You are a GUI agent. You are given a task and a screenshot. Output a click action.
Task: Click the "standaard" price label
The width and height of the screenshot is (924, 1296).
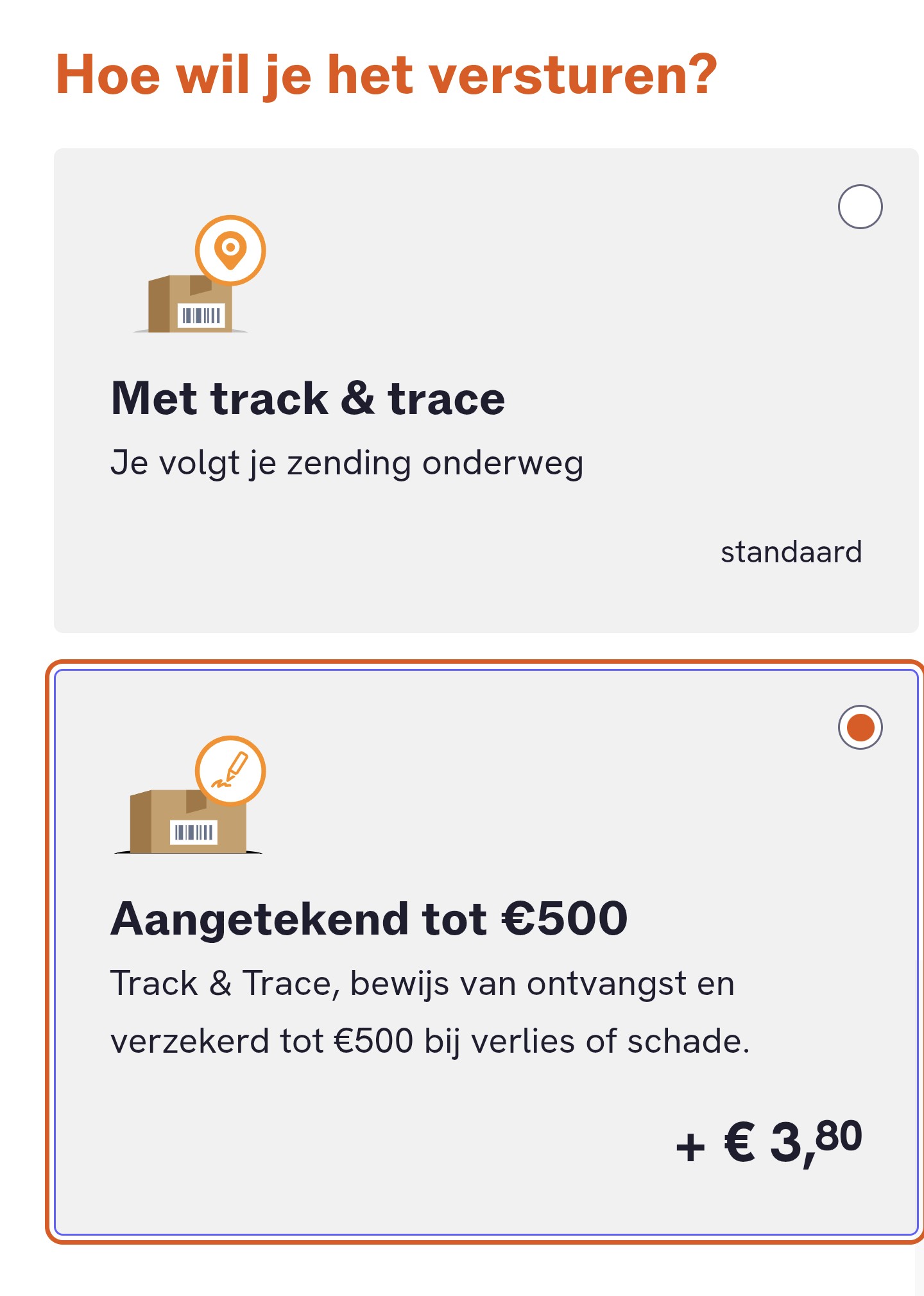pos(791,552)
